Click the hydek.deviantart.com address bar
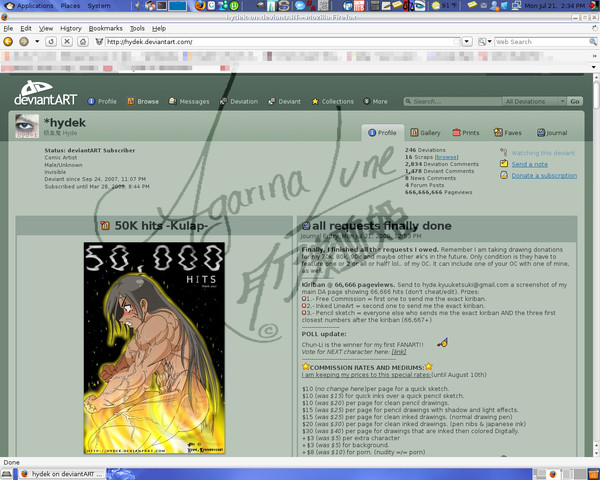This screenshot has height=480, width=600. [x=282, y=41]
